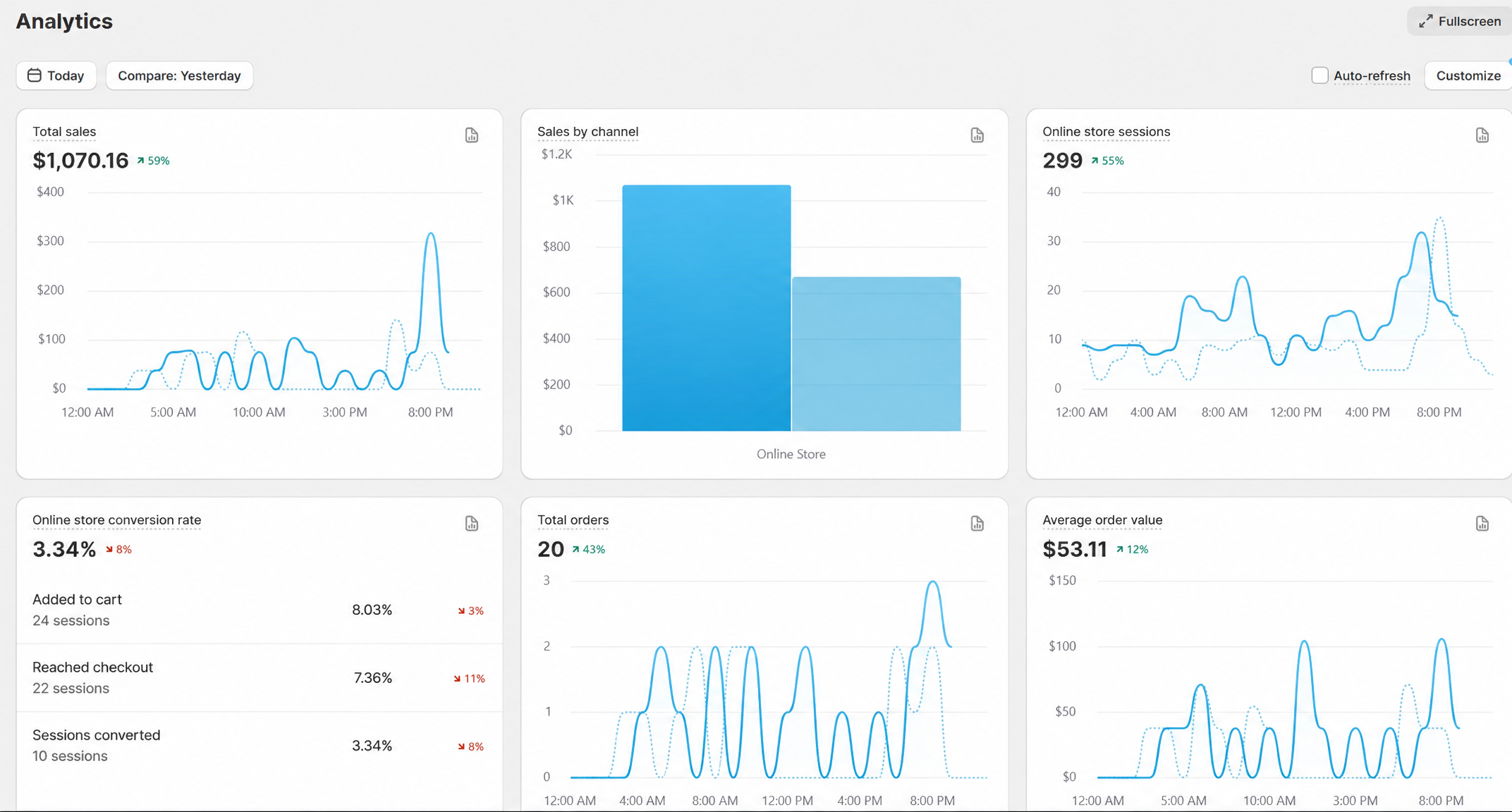
Task: Click the Fullscreen expand arrows icon
Action: (x=1425, y=21)
